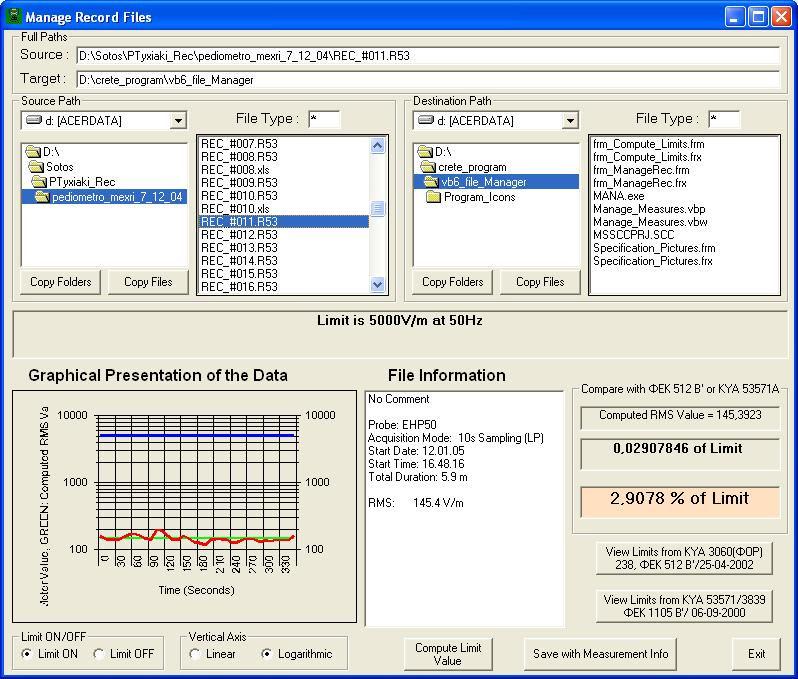Select file REC_#011.R53
The width and height of the screenshot is (798, 679).
point(283,222)
